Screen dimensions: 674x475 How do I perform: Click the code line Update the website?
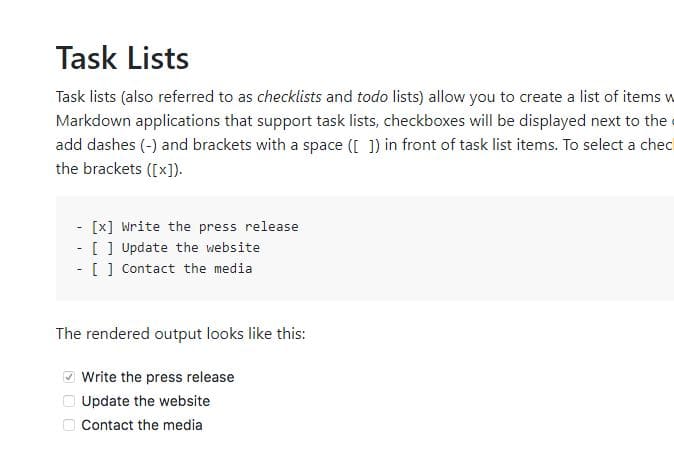[168, 248]
